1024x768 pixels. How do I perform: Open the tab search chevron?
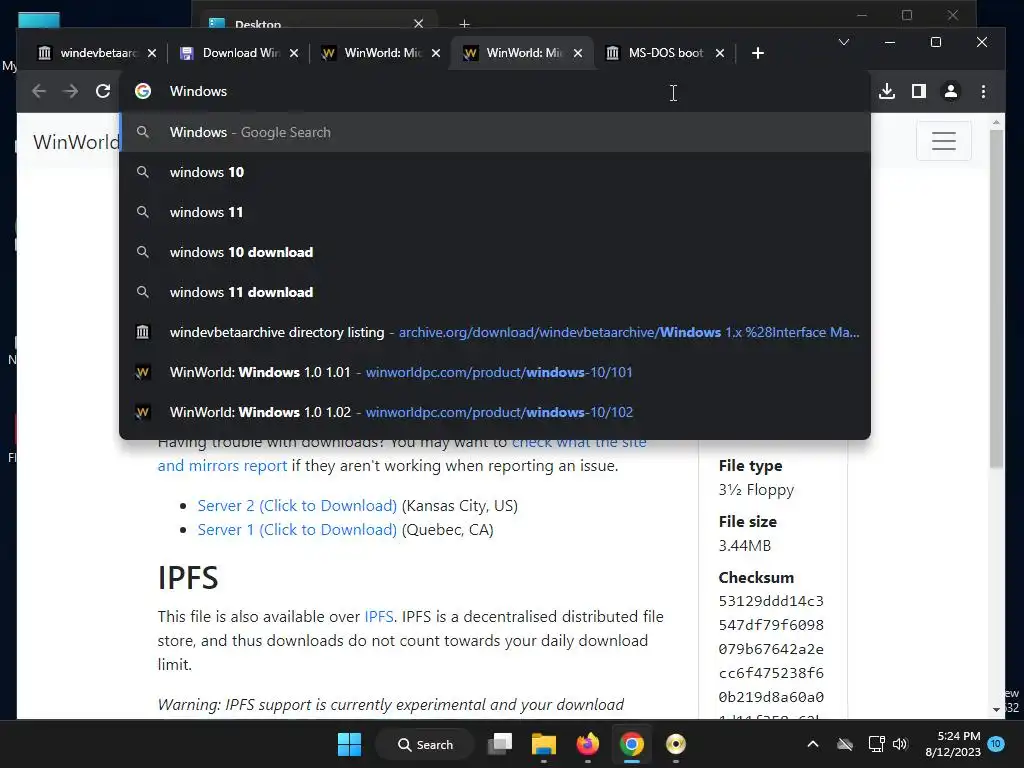844,42
